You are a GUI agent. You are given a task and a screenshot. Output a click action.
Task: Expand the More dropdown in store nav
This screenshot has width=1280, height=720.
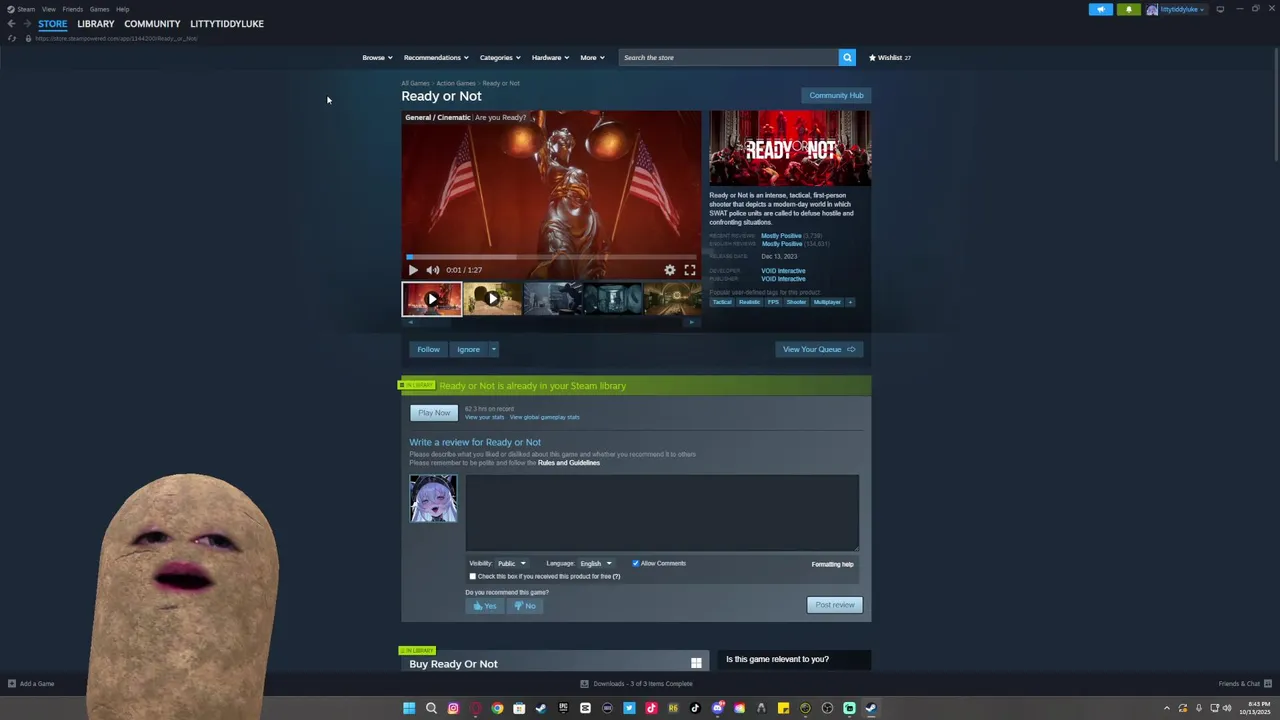point(592,57)
